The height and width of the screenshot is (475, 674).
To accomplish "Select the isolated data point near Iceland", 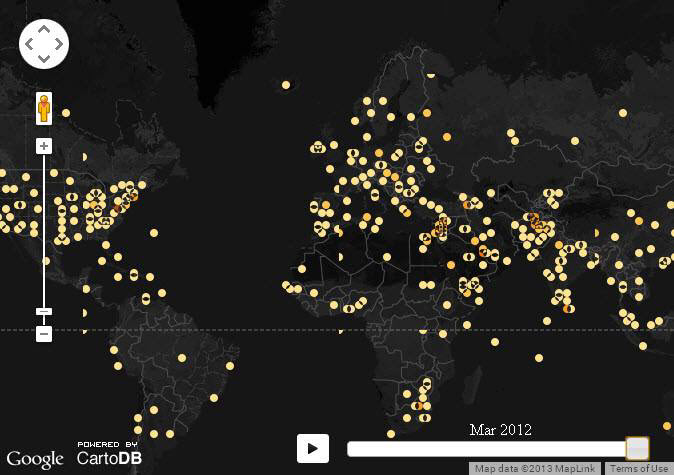I will pyautogui.click(x=285, y=86).
